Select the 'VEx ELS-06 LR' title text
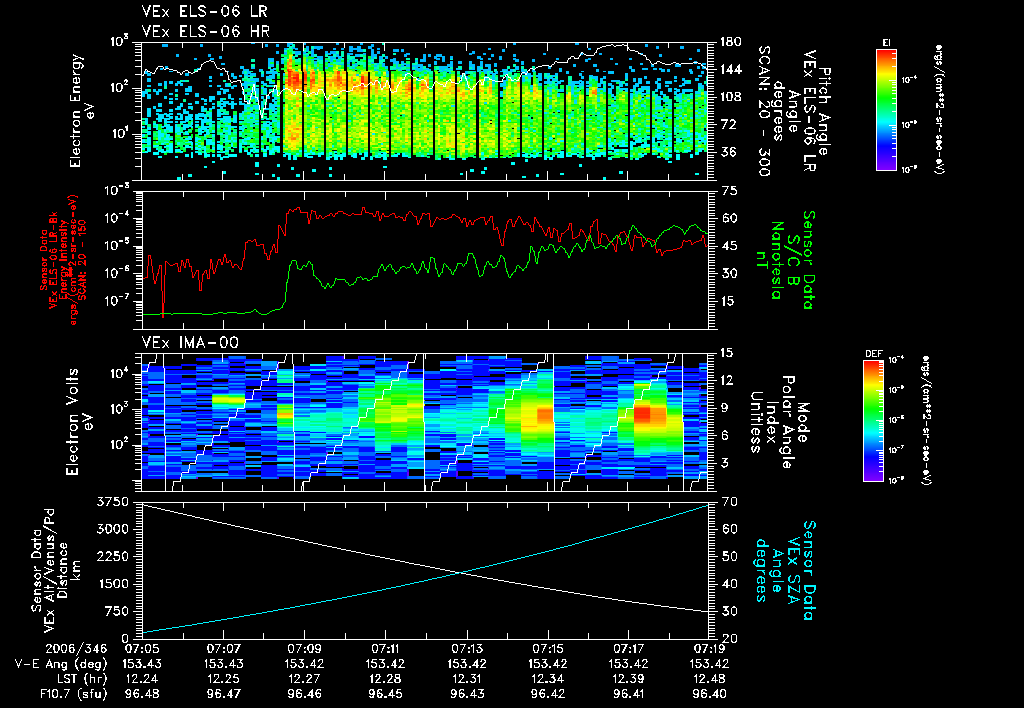This screenshot has width=1024, height=708. [204, 12]
